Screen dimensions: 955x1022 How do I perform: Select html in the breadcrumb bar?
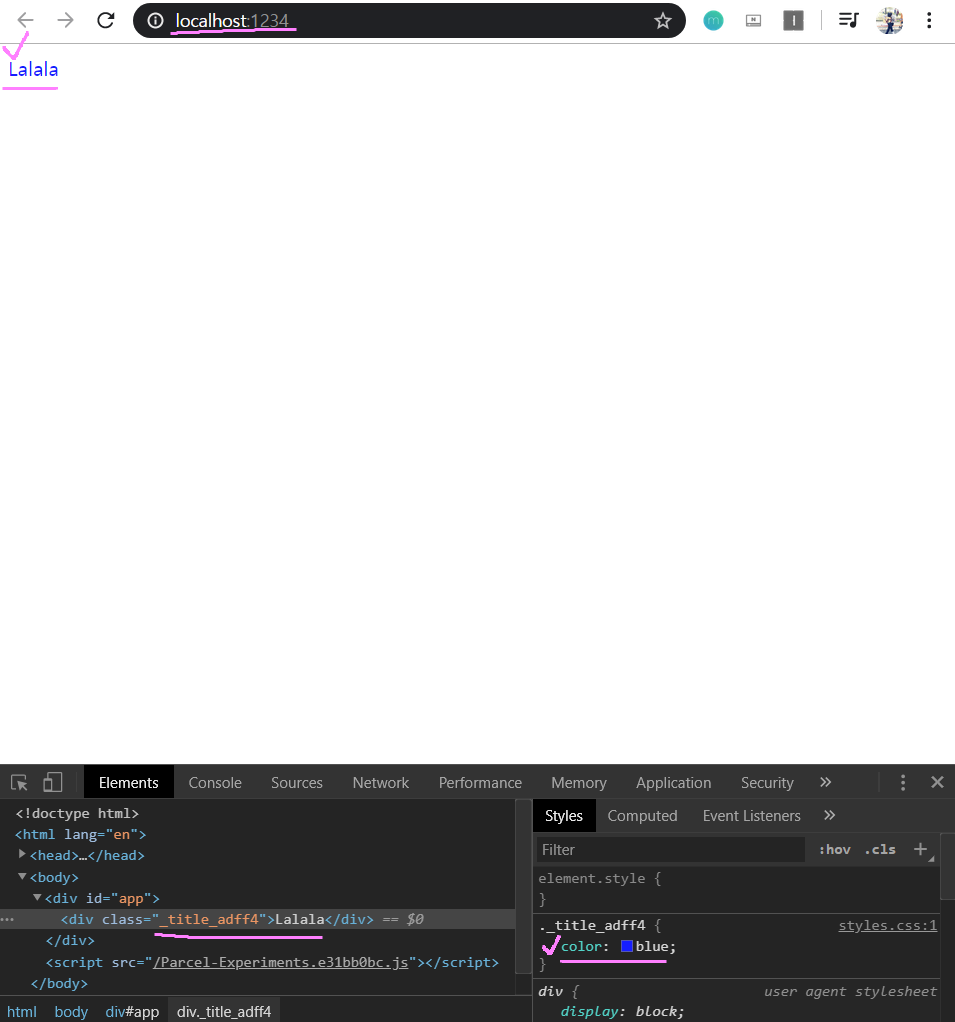pos(22,1011)
